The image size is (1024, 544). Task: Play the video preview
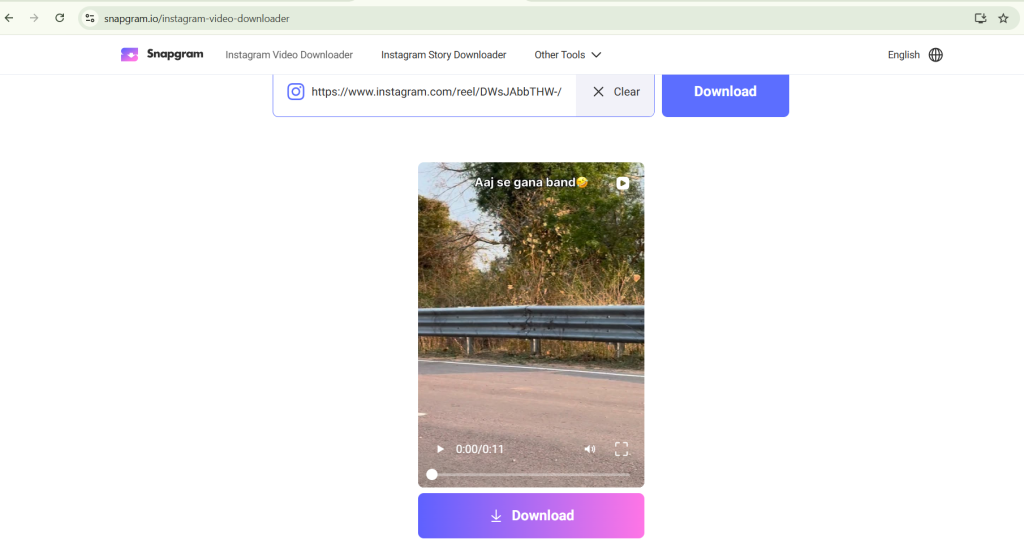click(x=440, y=449)
